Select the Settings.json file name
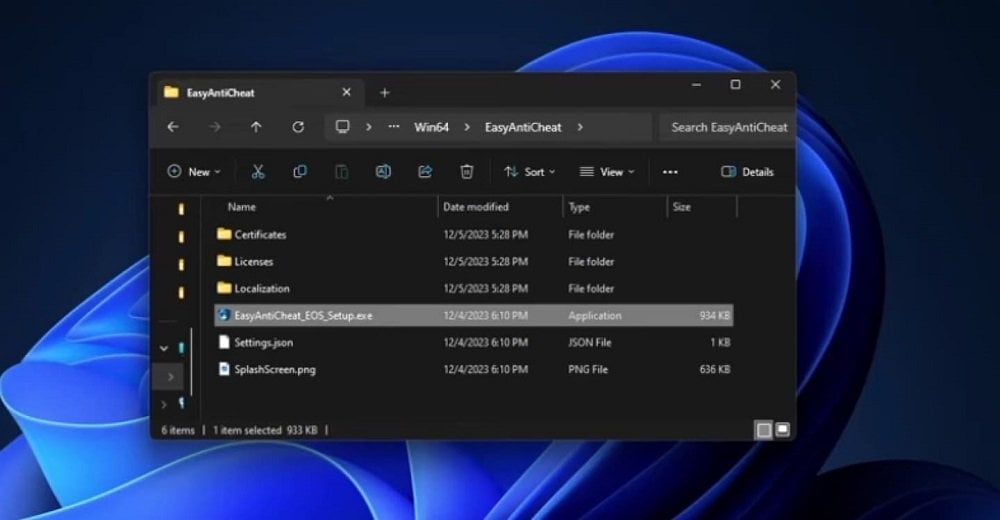 [x=264, y=343]
